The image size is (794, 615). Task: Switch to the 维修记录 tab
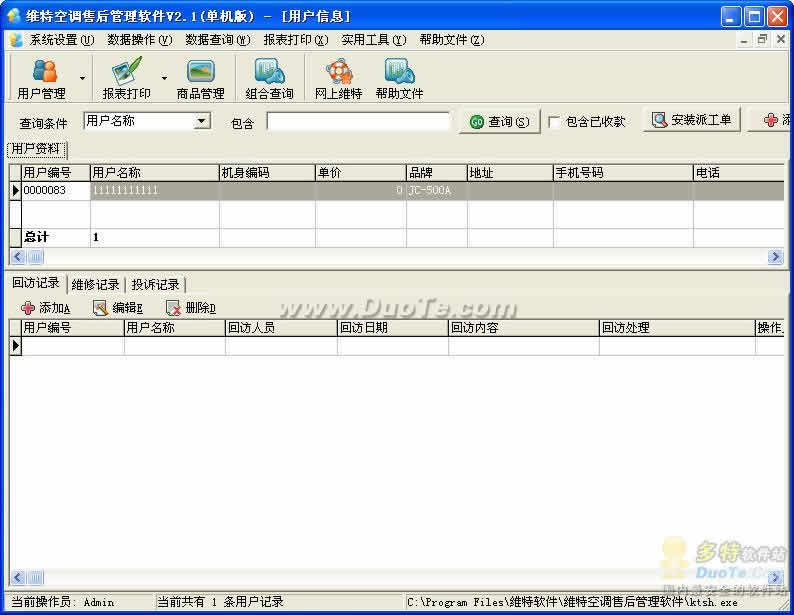[95, 284]
